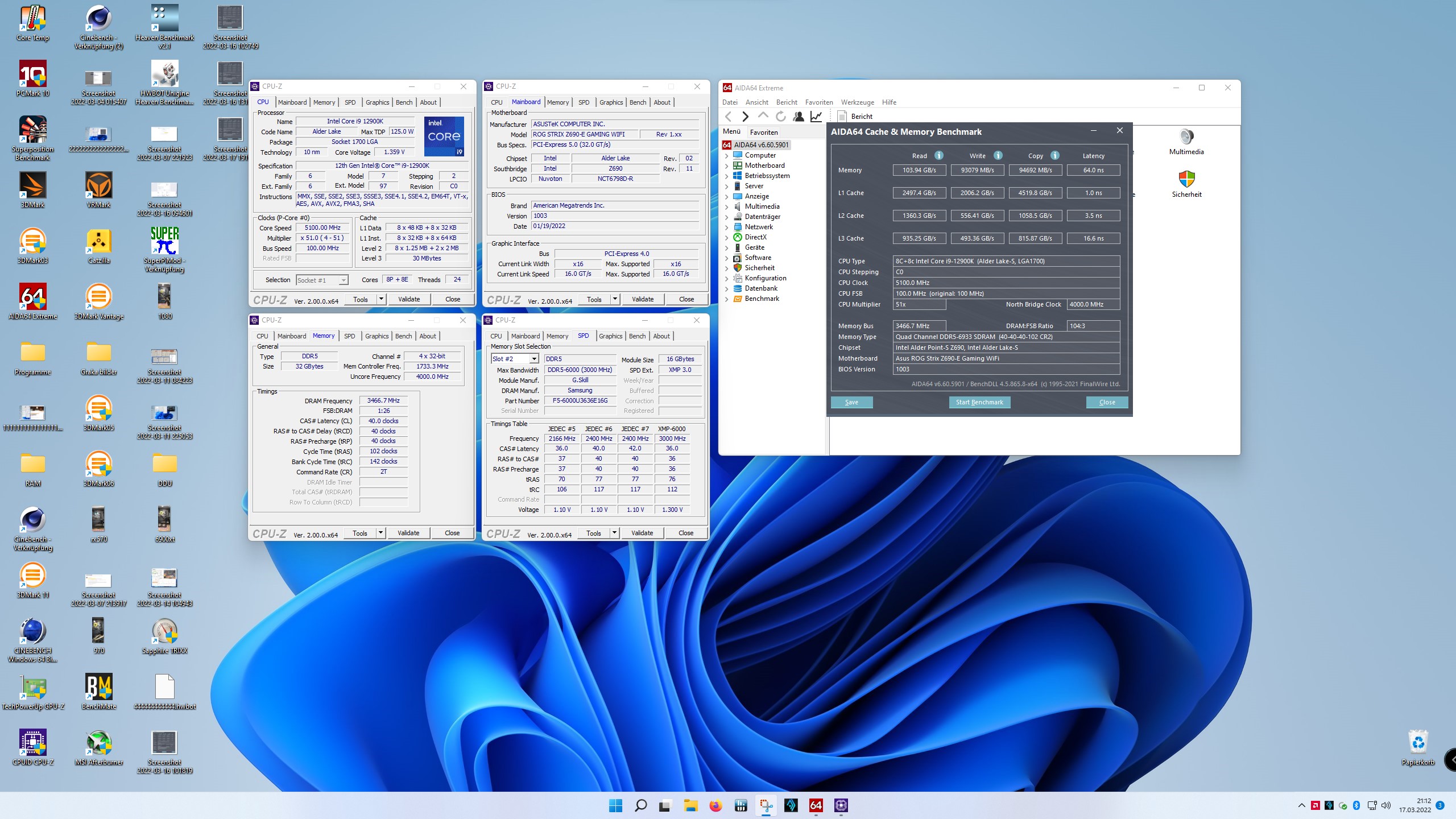The image size is (1456, 819).
Task: Open Core Temp desktop shortcut
Action: coord(33,23)
